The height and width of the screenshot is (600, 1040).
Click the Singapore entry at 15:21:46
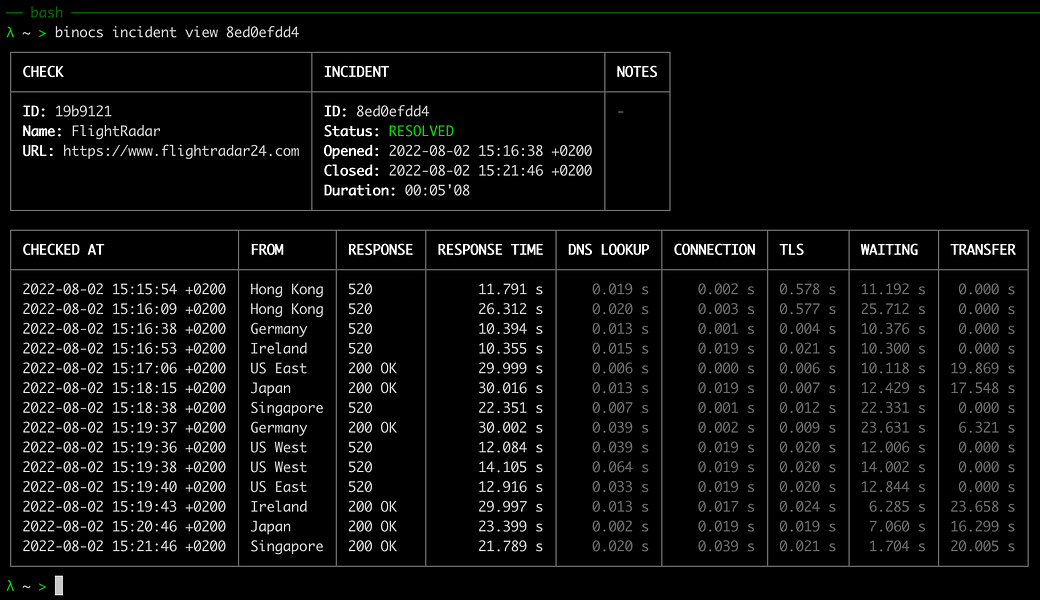287,546
